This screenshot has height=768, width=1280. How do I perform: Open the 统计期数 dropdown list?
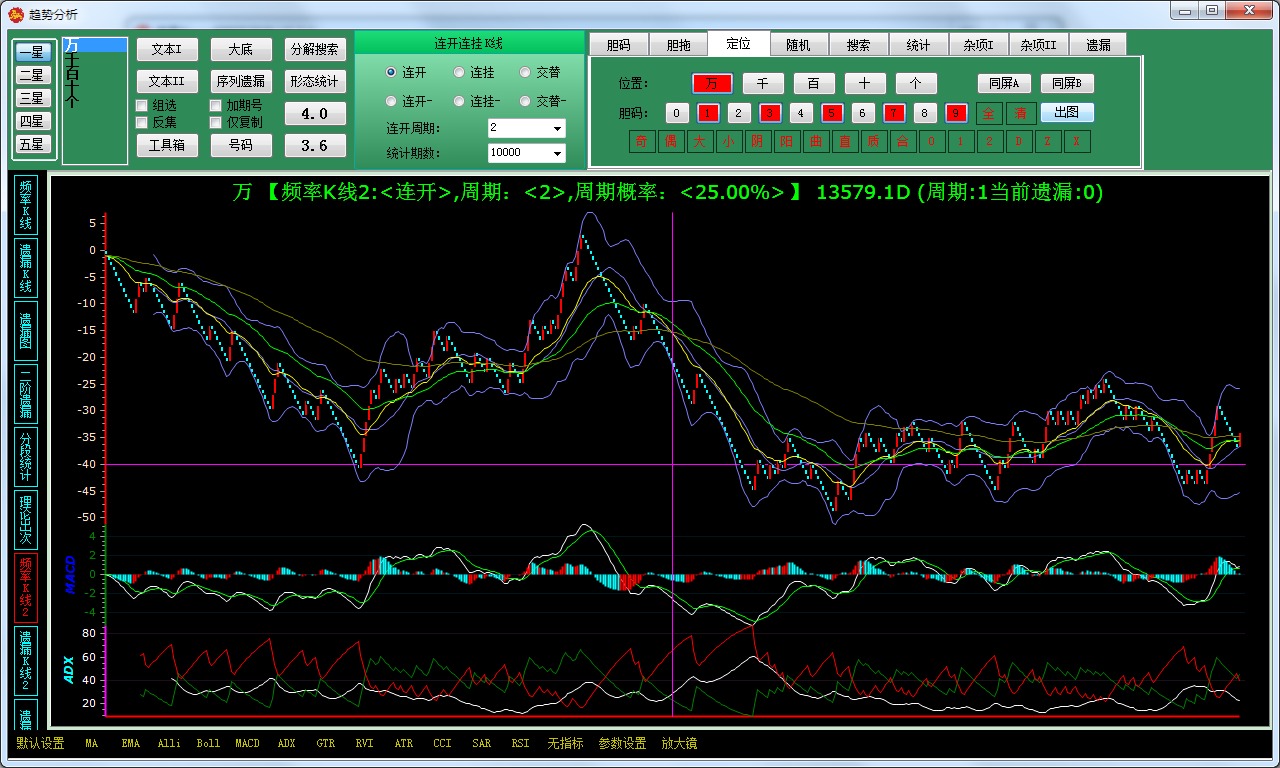557,154
